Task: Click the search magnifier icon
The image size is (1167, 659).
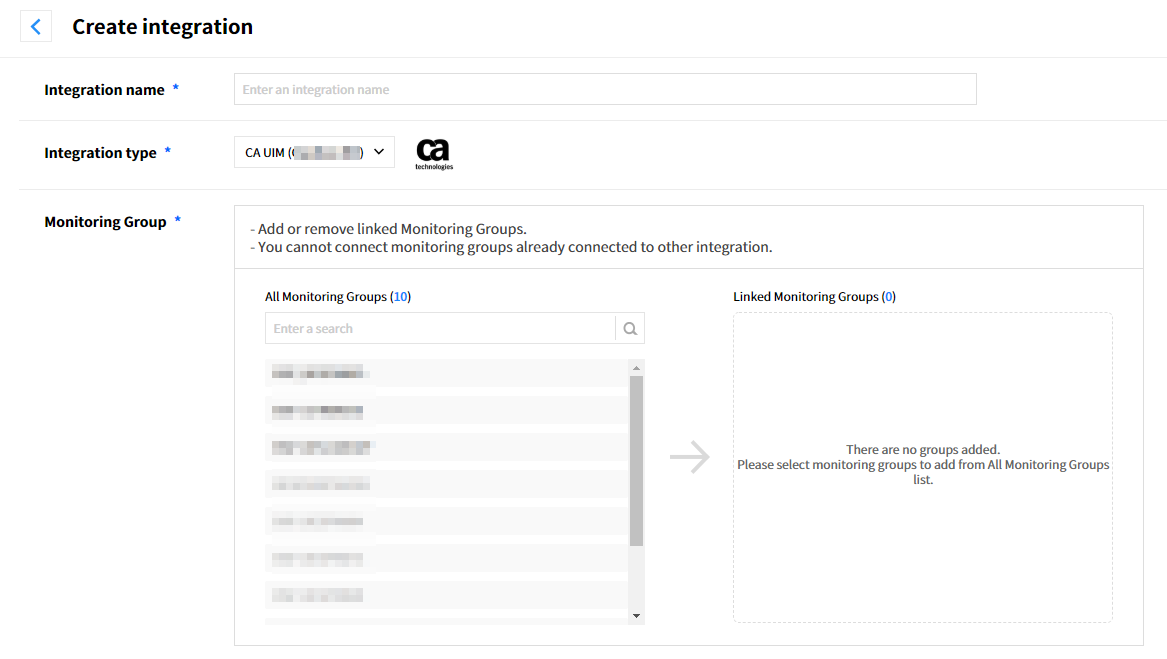Action: coord(630,329)
